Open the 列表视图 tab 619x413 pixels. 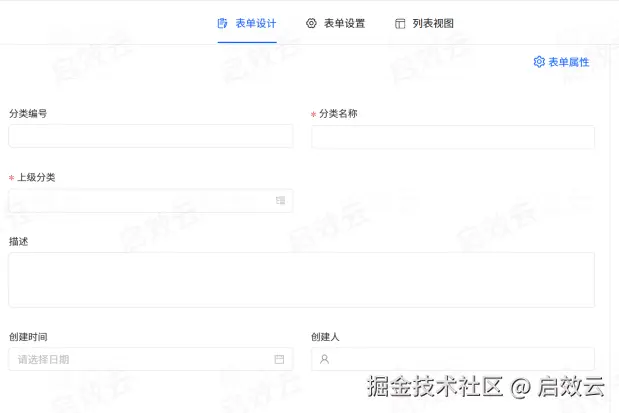[424, 24]
